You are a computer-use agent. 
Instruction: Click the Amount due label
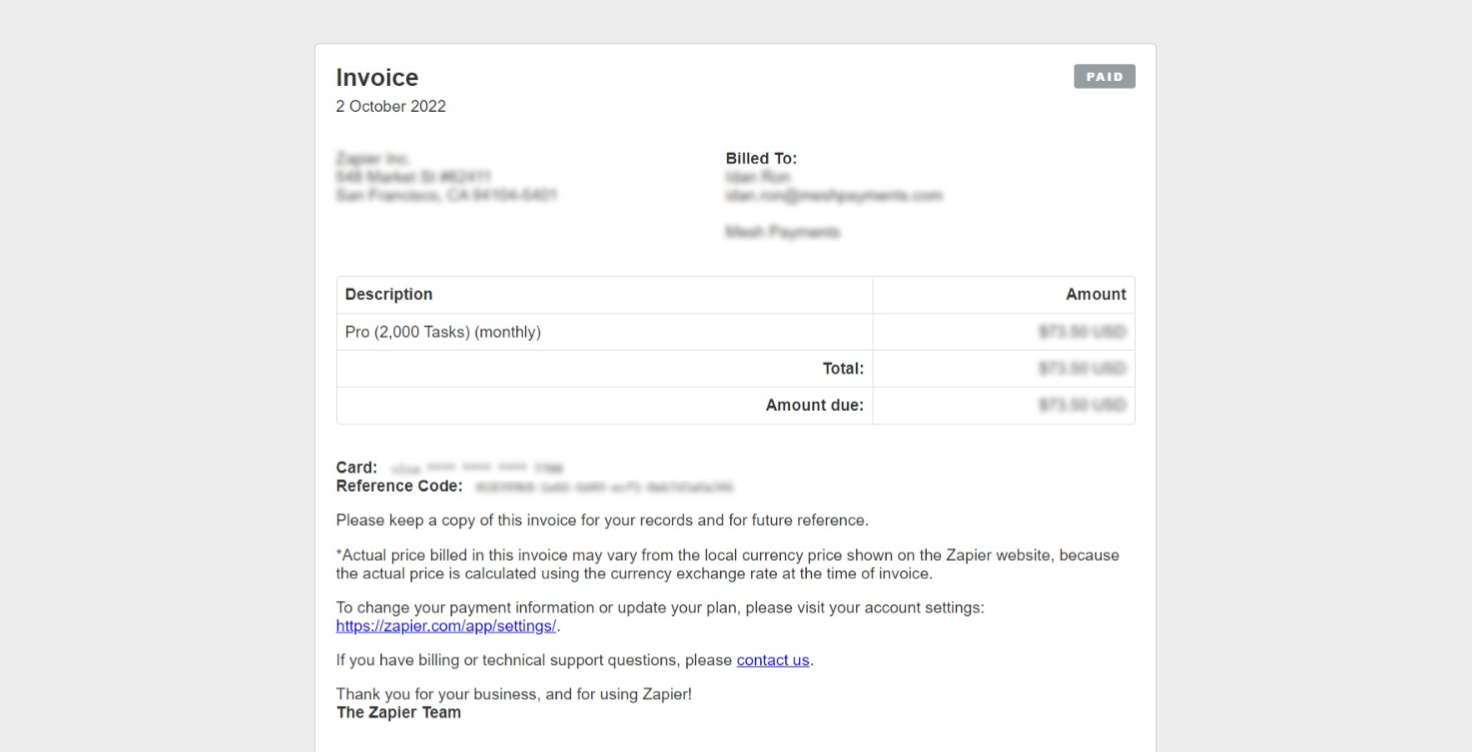pyautogui.click(x=814, y=405)
